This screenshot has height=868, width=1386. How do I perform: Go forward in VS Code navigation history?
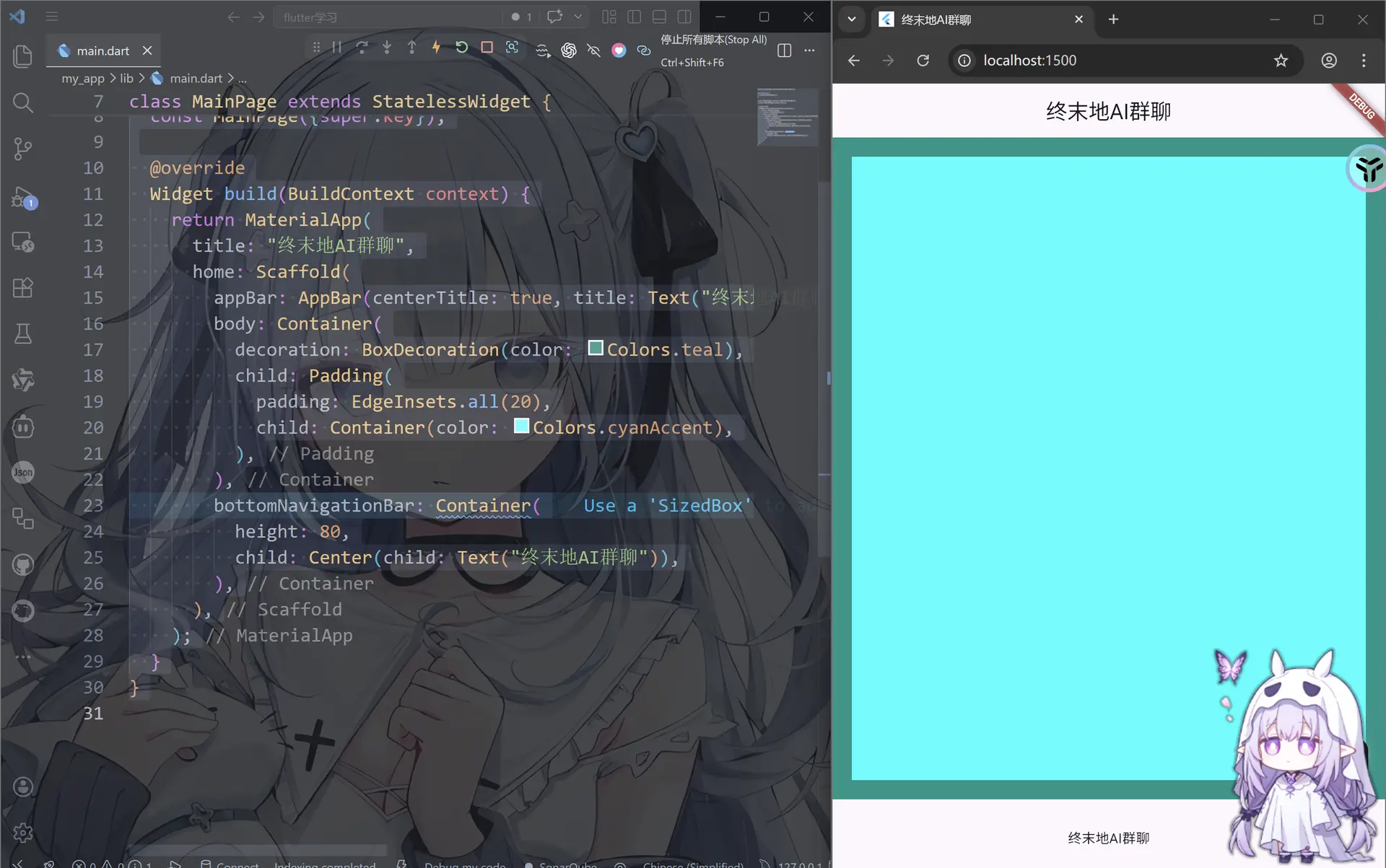click(x=258, y=17)
